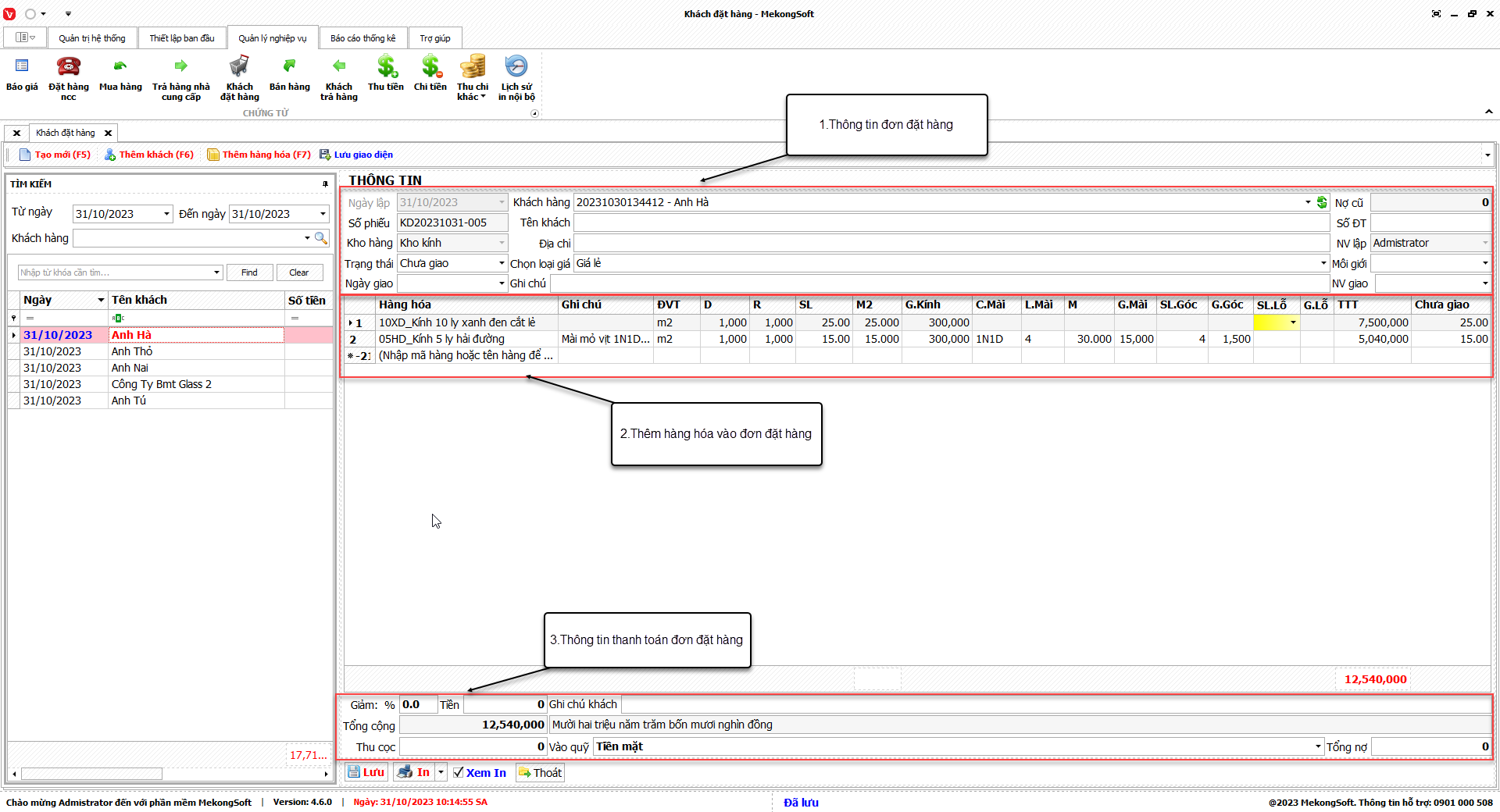Click the Ghi chú note input field

click(939, 283)
